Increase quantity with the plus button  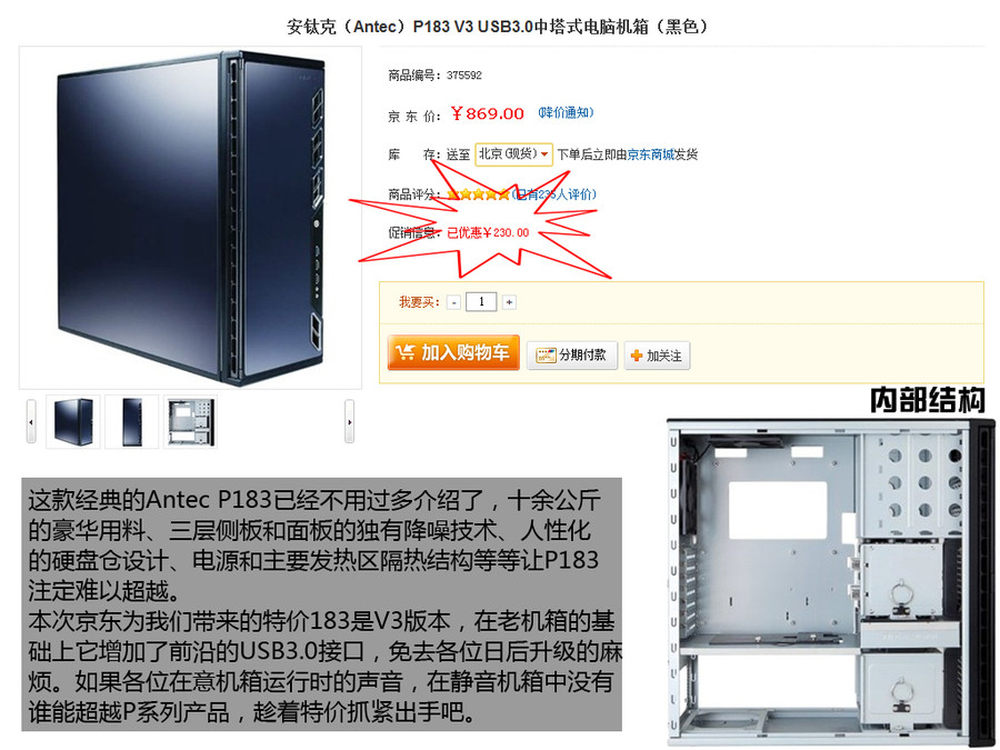point(509,302)
